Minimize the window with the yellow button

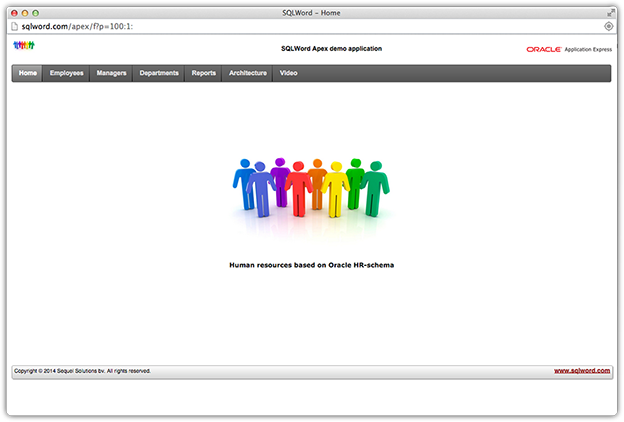click(x=25, y=13)
